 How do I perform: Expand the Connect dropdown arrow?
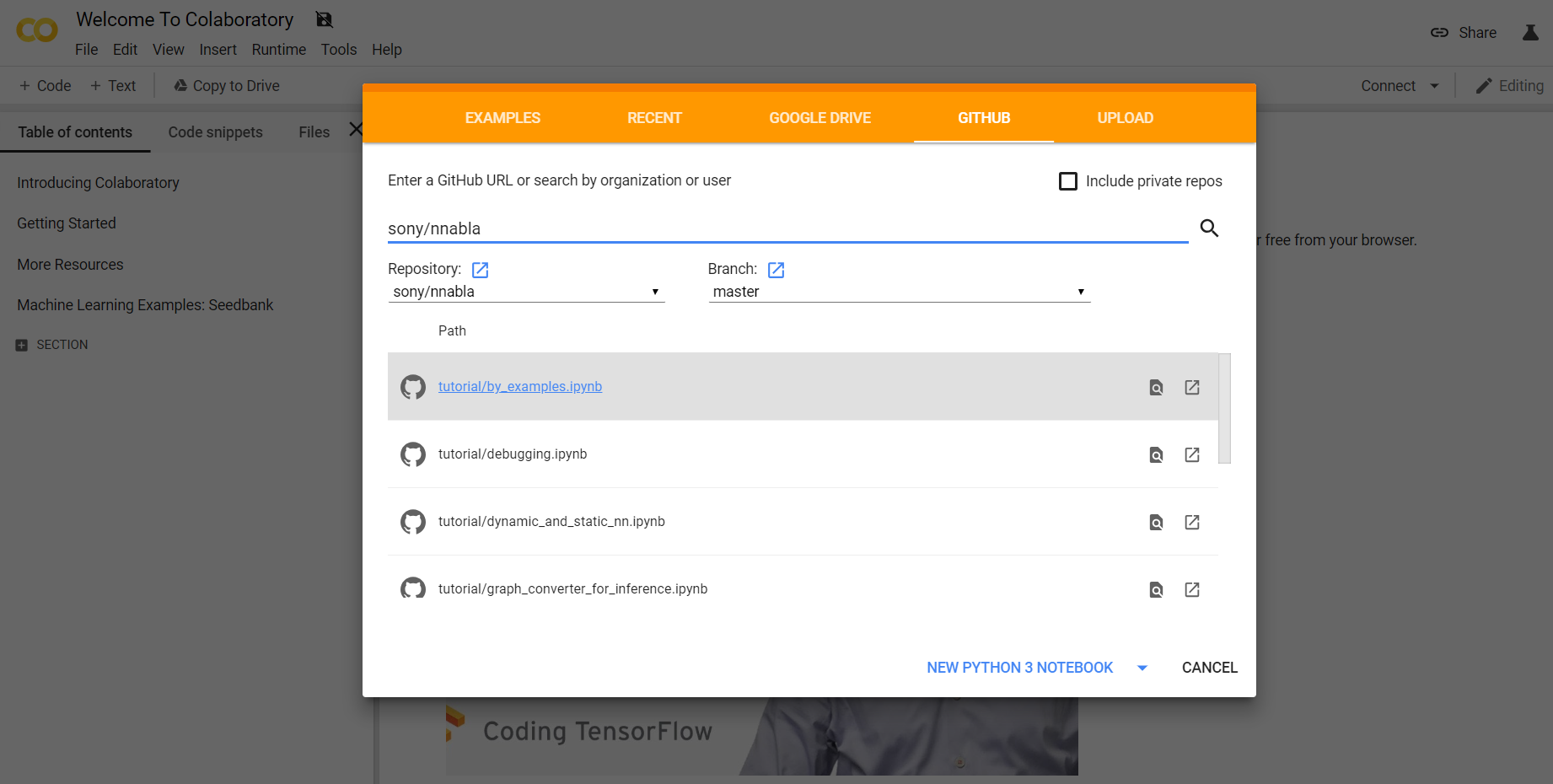pos(1435,86)
